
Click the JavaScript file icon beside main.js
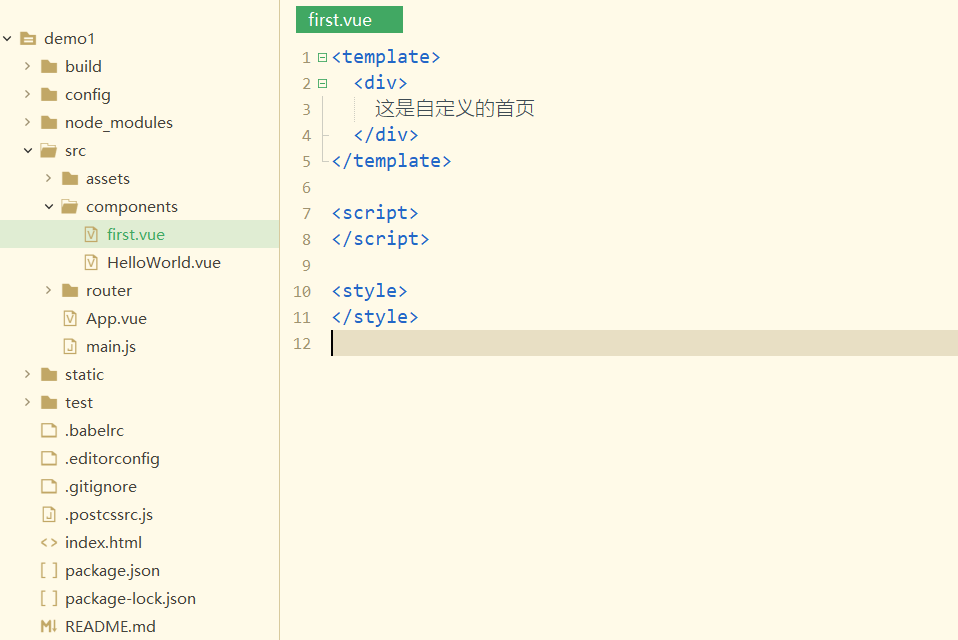point(70,347)
